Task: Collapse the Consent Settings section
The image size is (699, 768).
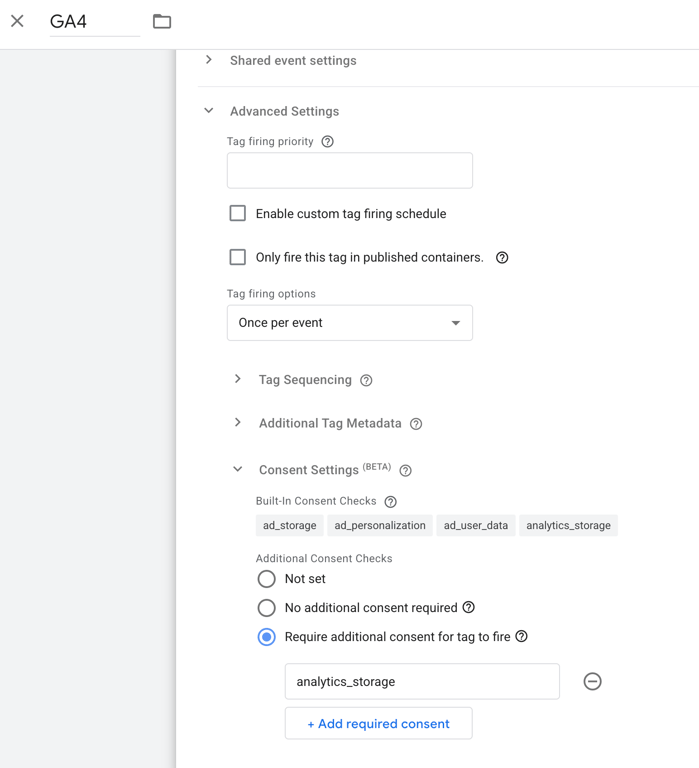Action: coord(238,469)
